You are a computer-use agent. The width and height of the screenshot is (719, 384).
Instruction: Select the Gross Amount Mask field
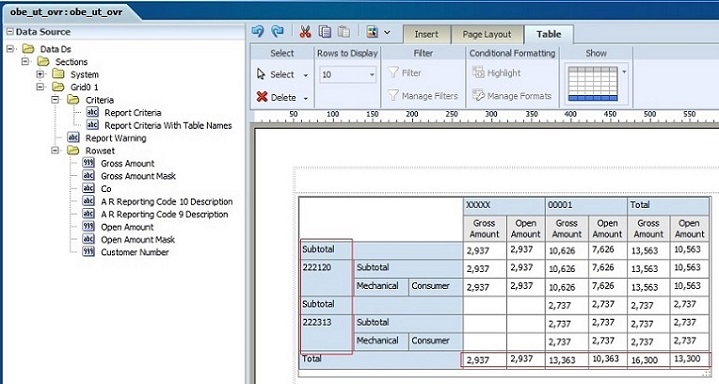pyautogui.click(x=138, y=176)
